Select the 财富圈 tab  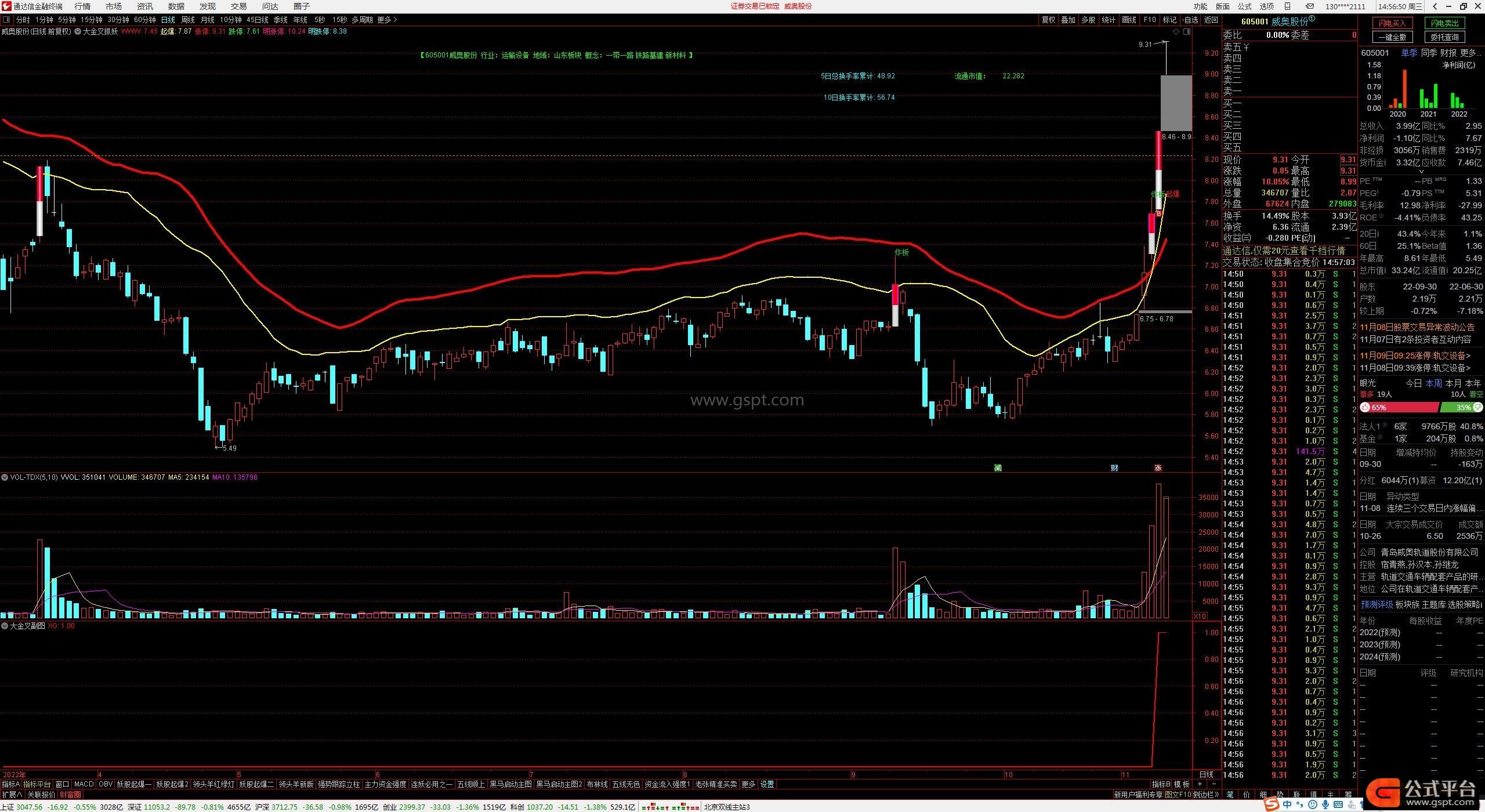coord(70,795)
